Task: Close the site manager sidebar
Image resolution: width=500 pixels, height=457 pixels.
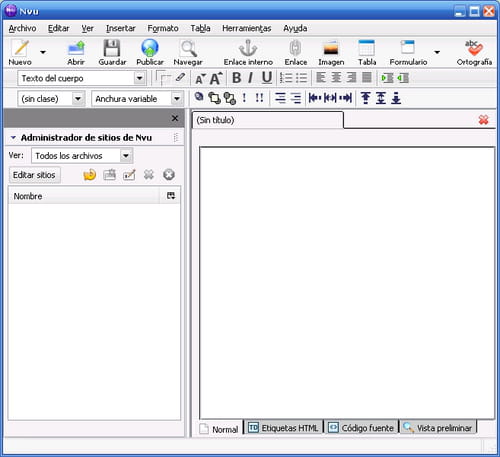Action: pos(175,118)
